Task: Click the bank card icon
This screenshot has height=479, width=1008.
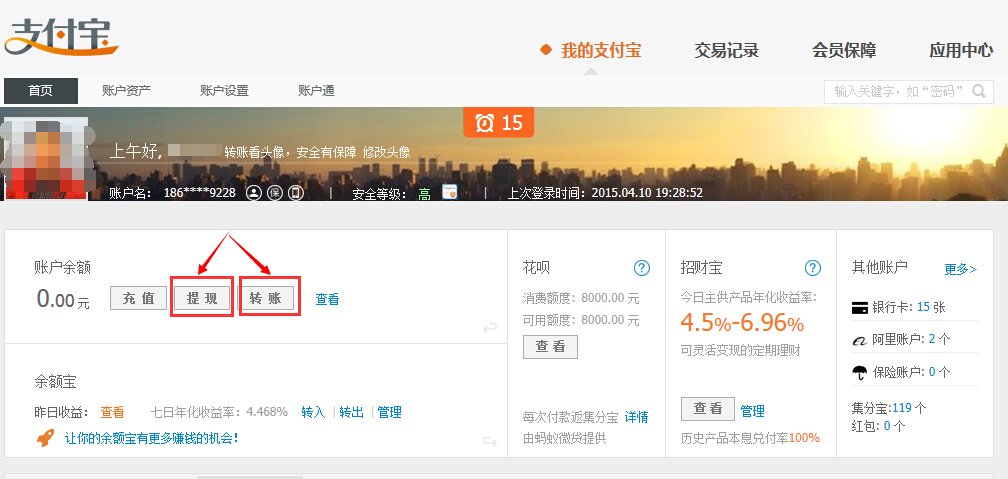Action: (859, 307)
